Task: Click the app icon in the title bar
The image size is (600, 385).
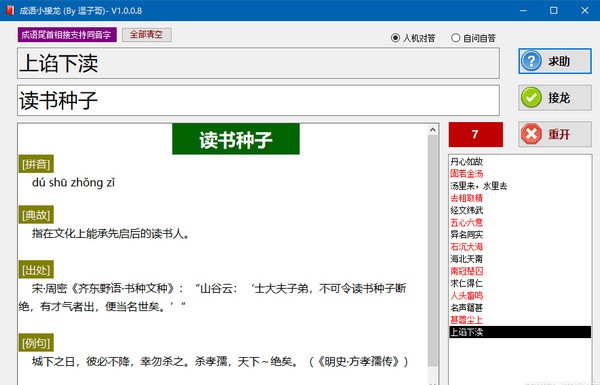Action: [10, 10]
